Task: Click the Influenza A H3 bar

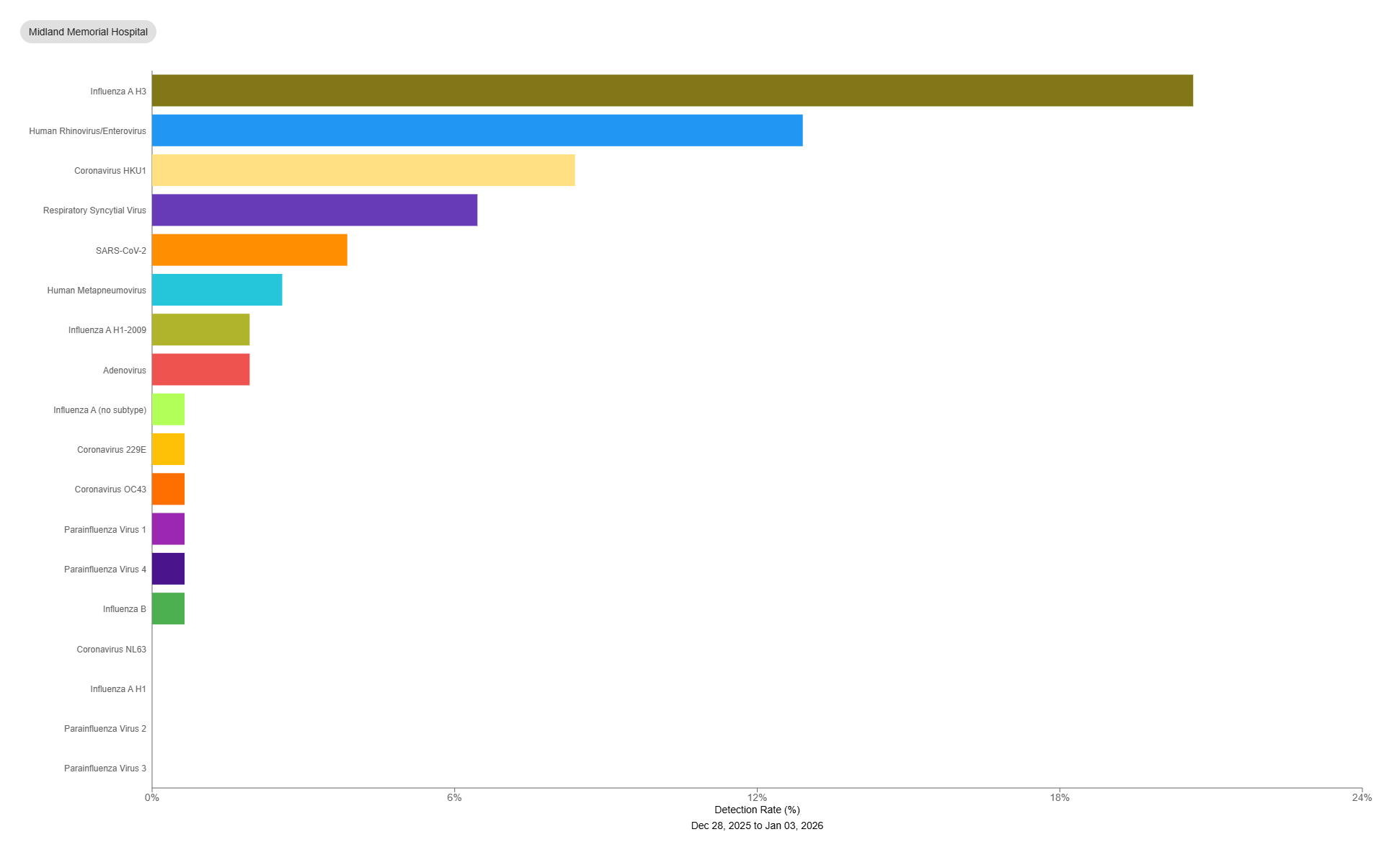Action: click(672, 91)
